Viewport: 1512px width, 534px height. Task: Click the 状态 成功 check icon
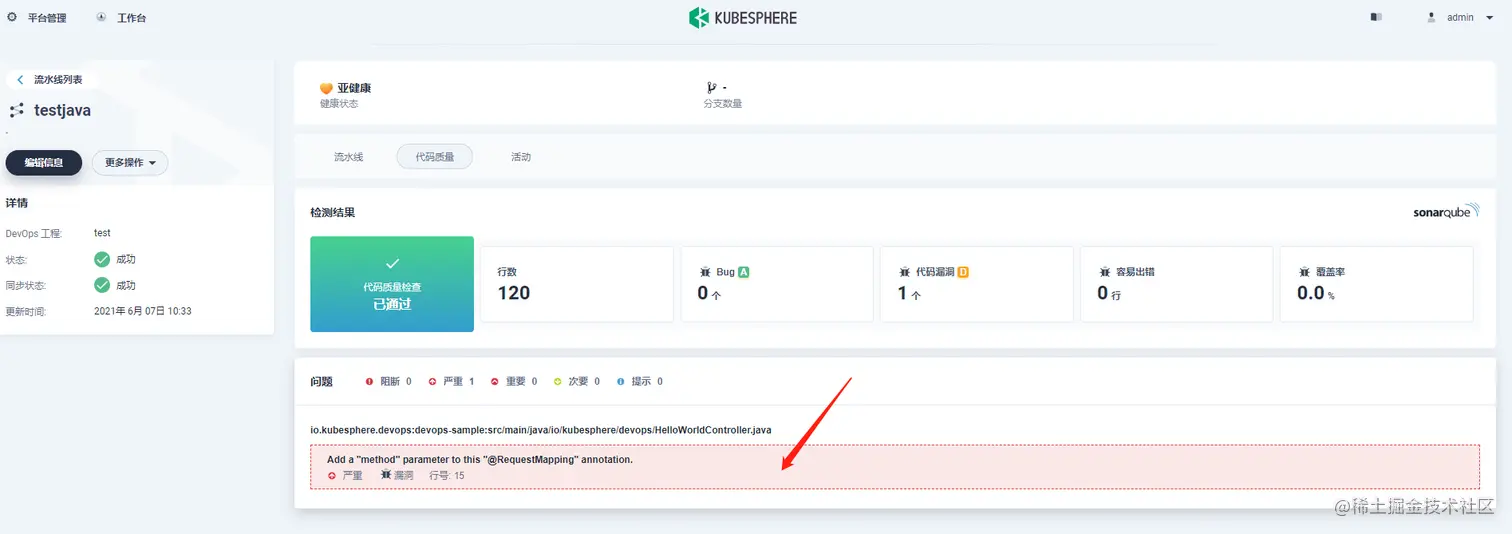102,259
